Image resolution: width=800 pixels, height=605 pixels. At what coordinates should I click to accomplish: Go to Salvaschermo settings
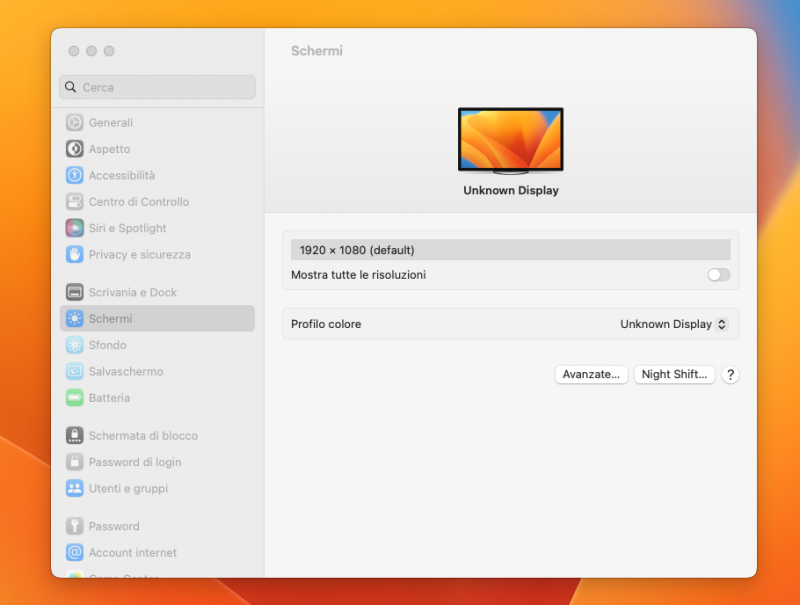(x=157, y=371)
